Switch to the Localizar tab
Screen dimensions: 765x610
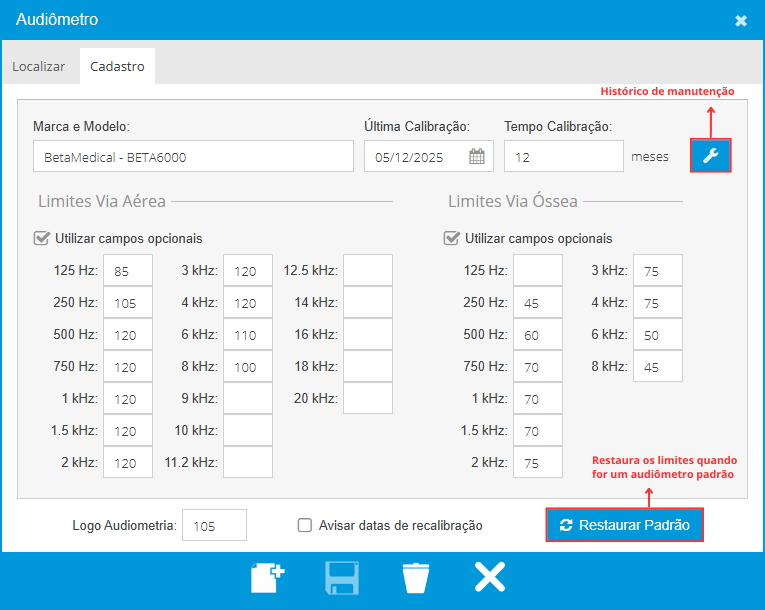pos(39,67)
